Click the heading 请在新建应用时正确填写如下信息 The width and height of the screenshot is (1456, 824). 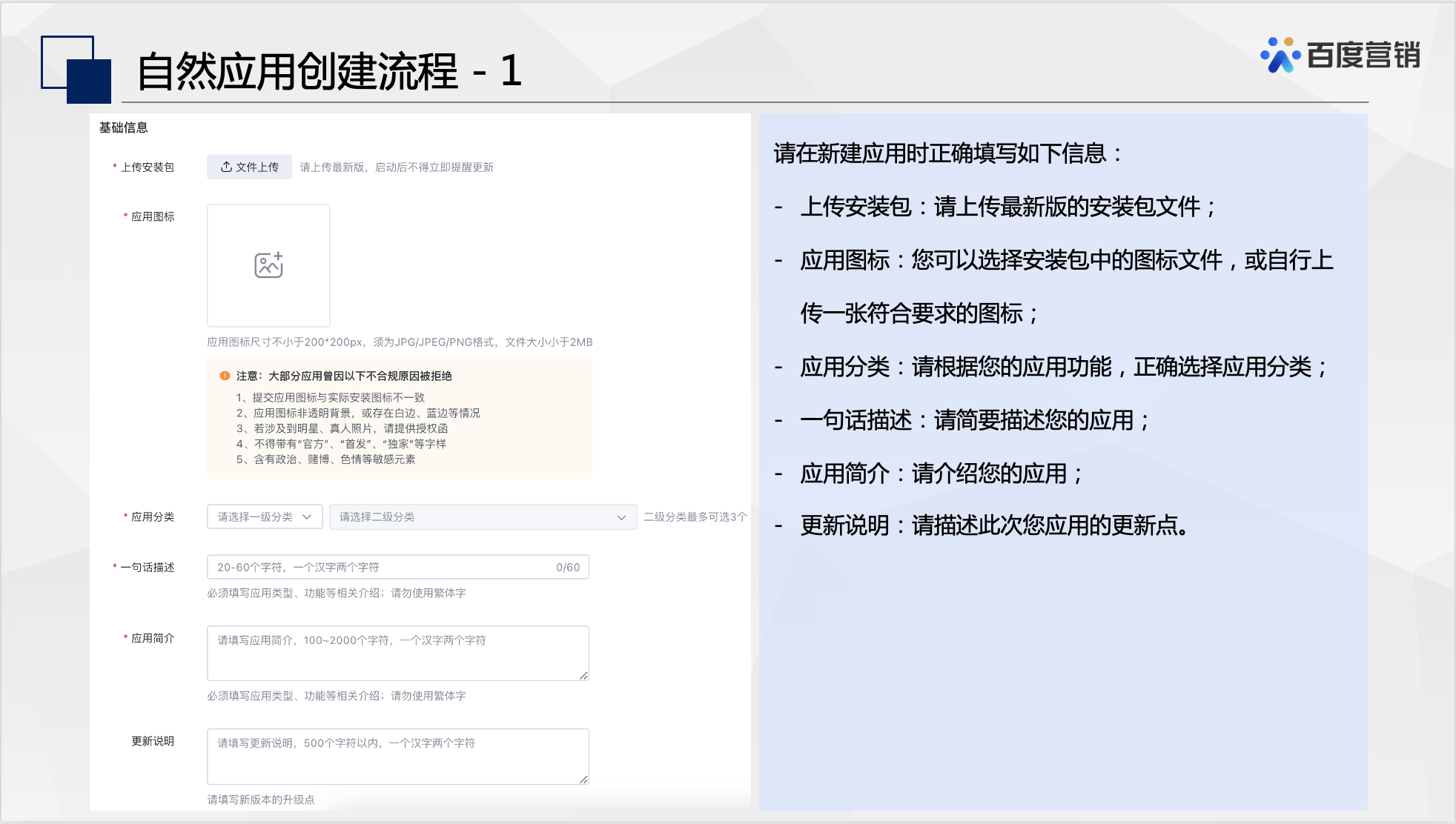click(x=948, y=153)
